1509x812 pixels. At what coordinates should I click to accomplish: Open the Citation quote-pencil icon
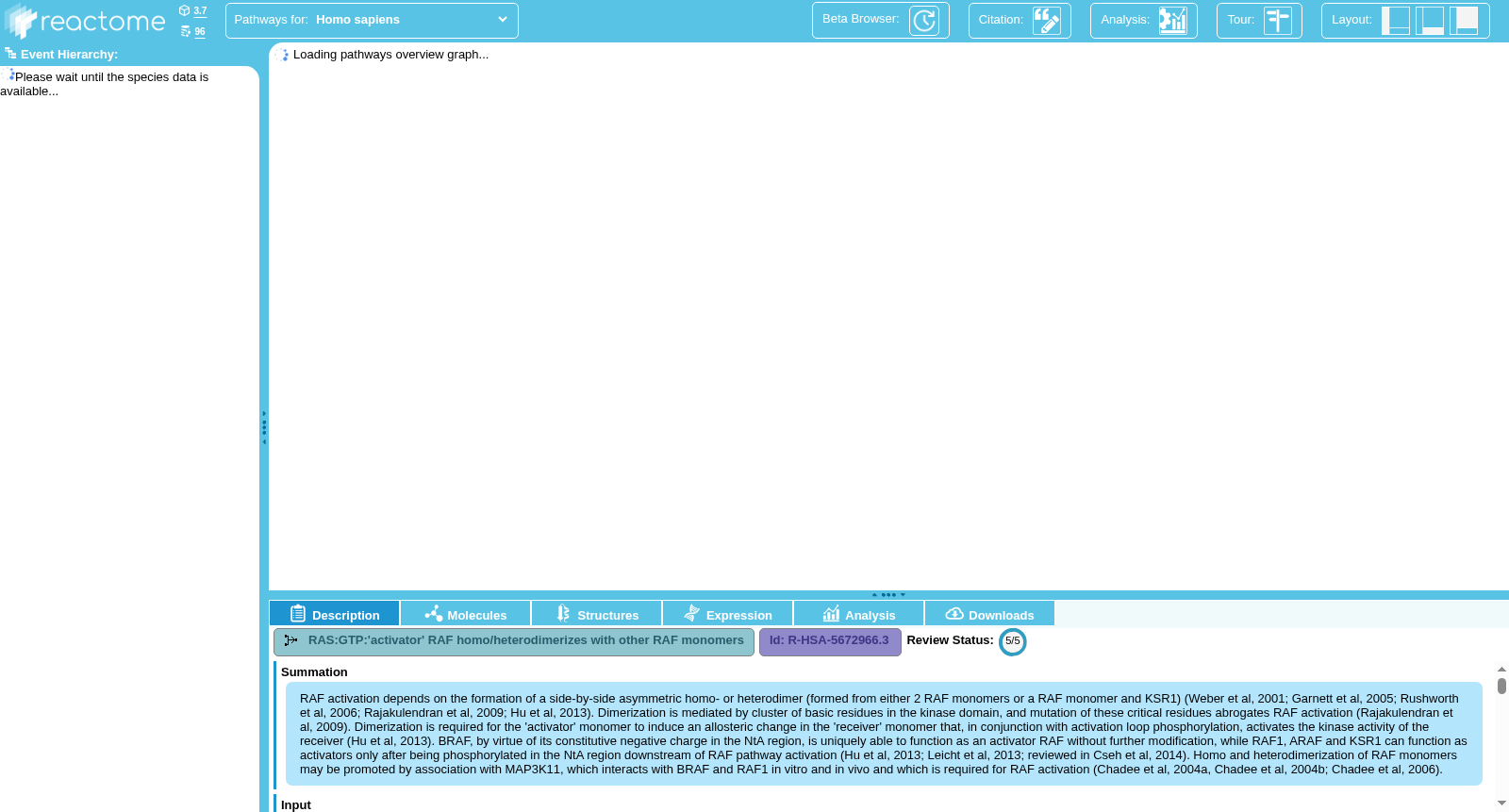pos(1047,20)
